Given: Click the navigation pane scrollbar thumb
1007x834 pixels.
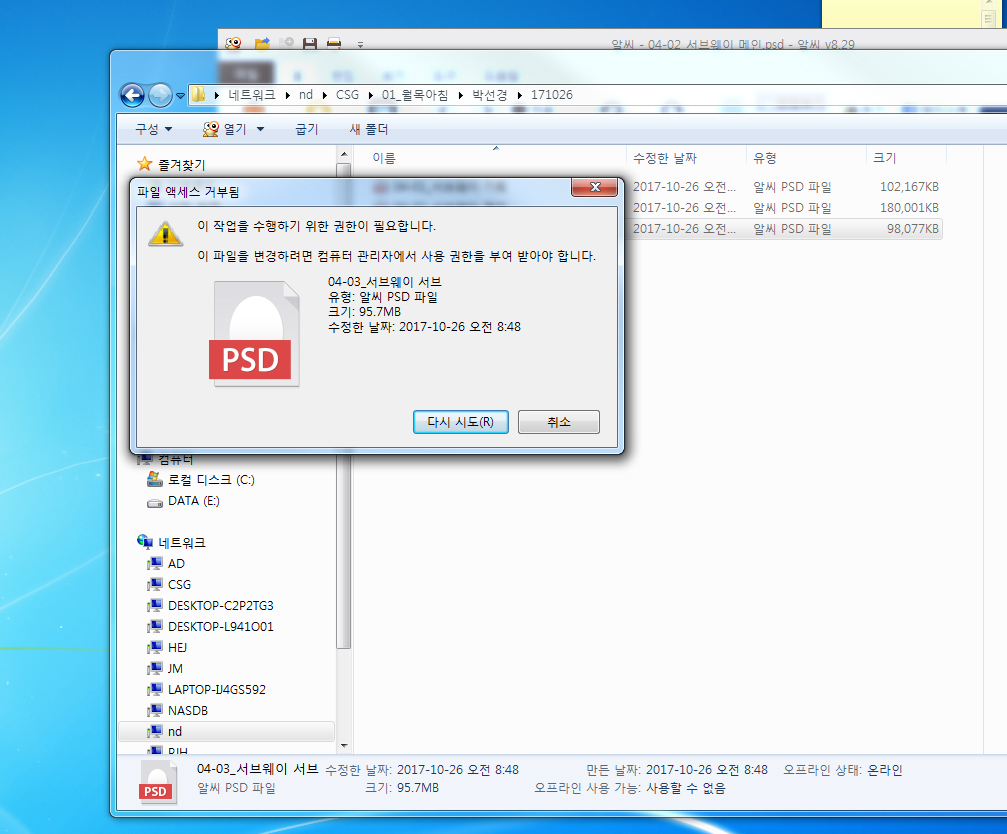Looking at the screenshot, I should pos(344,552).
